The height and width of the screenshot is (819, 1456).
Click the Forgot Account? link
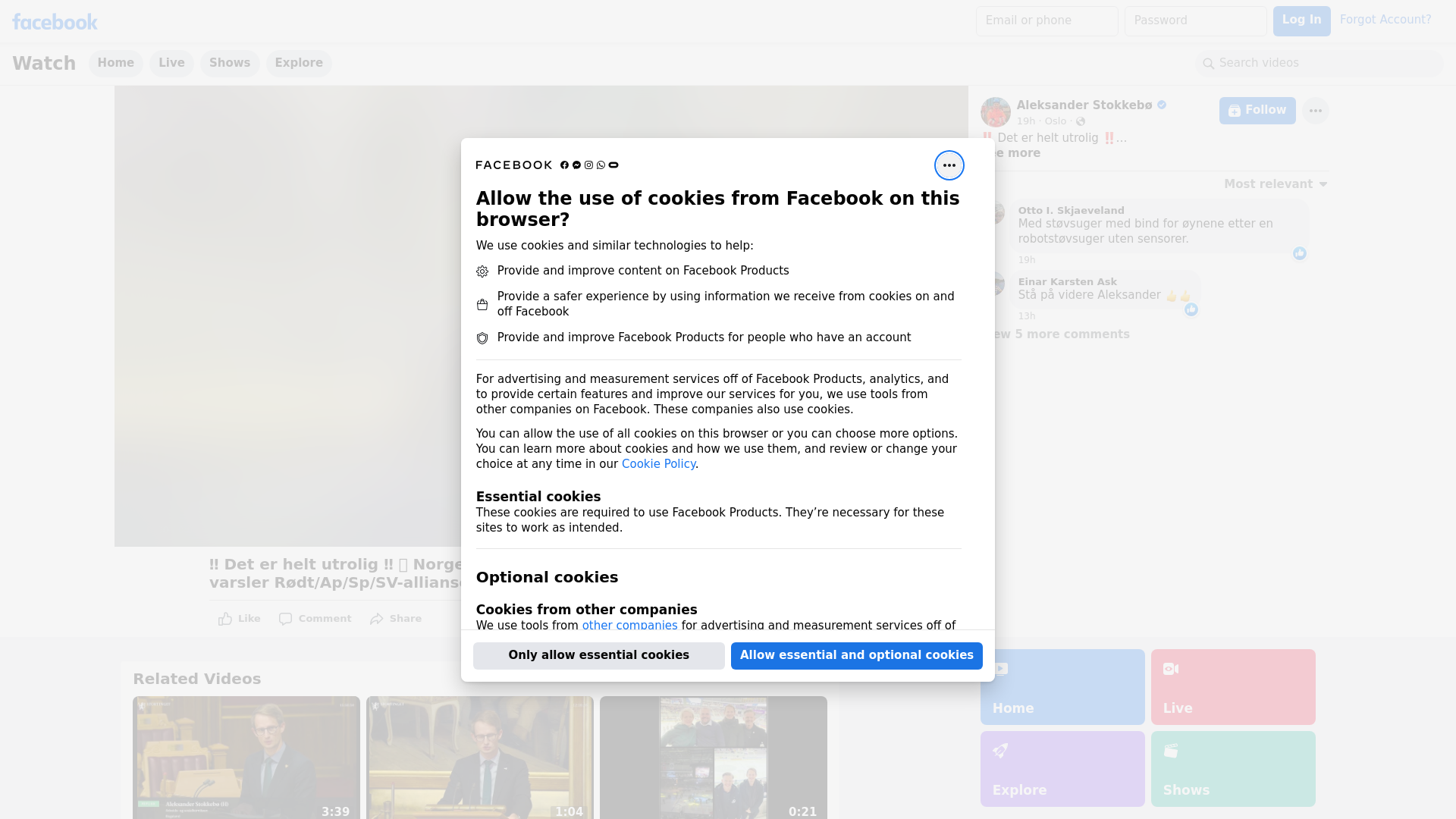point(1385,20)
